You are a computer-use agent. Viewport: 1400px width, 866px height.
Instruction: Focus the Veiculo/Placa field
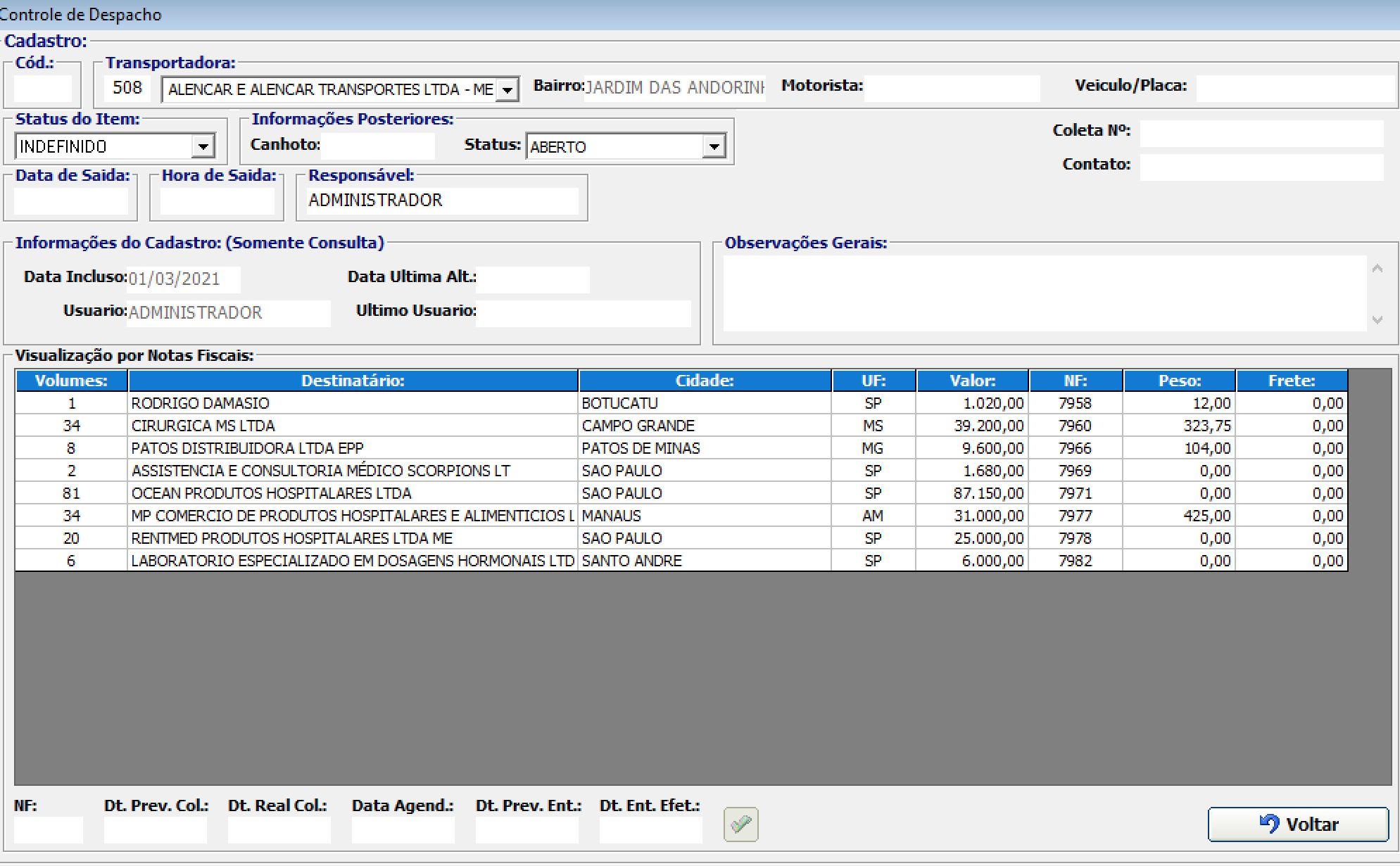(x=1294, y=88)
